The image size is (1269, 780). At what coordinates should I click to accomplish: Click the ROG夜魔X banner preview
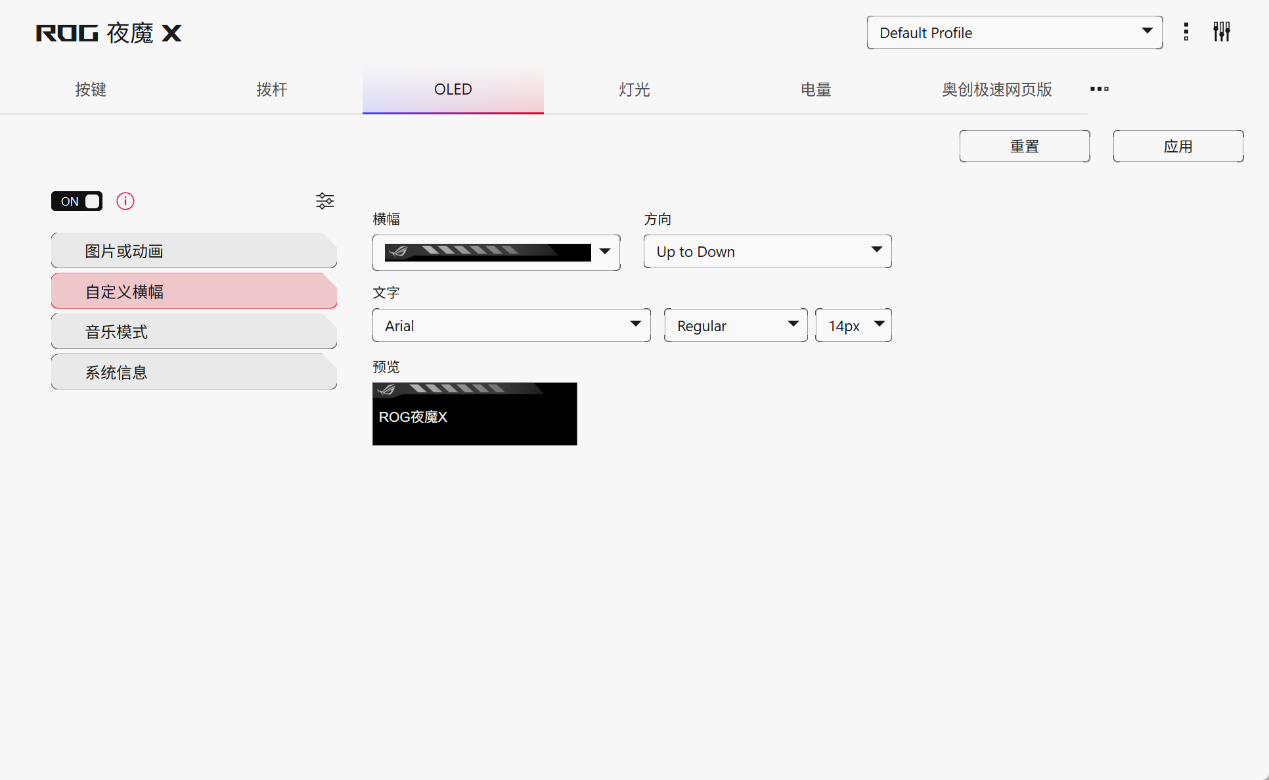pyautogui.click(x=474, y=414)
